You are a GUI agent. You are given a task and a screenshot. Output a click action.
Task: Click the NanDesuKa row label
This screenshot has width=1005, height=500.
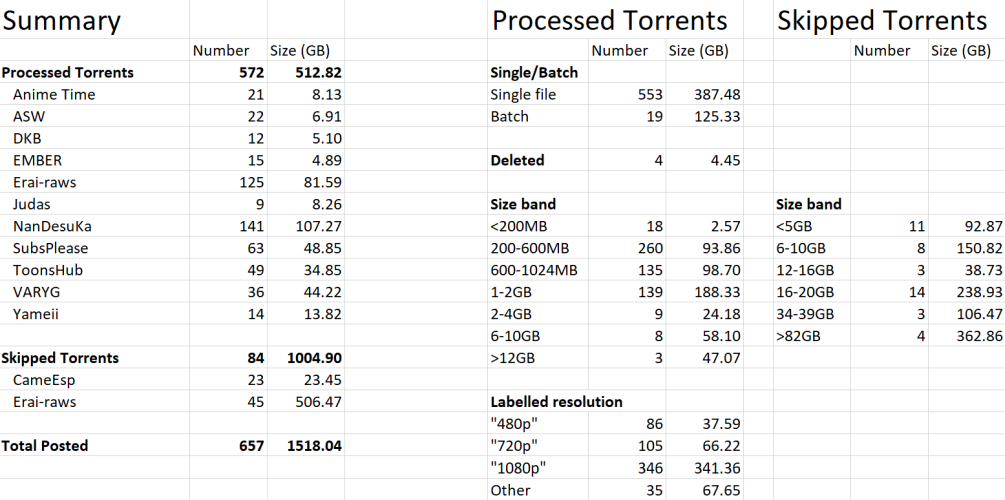[x=55, y=226]
